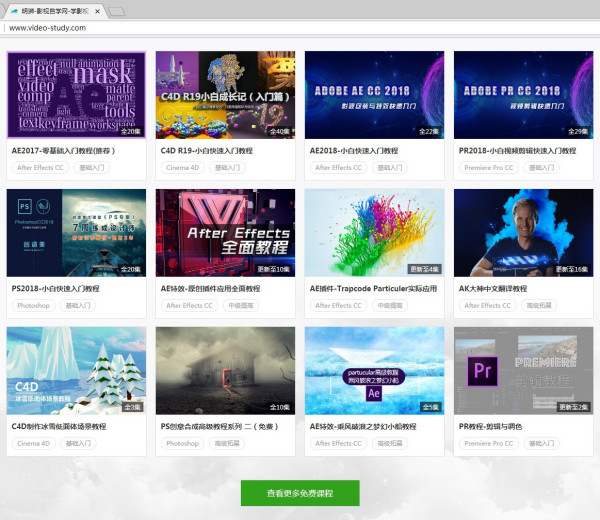Open the ADOBE PR CC 2018 thumbnail
This screenshot has height=520, width=600.
[x=523, y=95]
